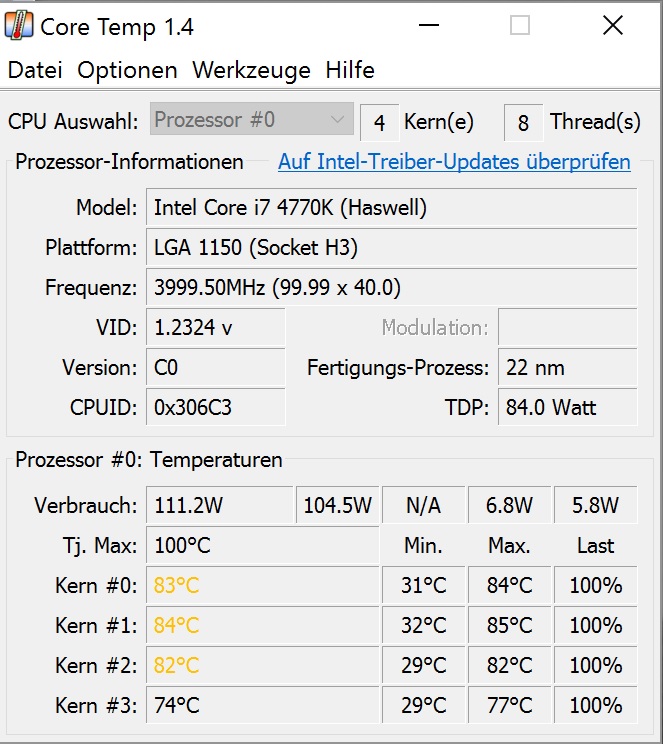
Task: Click the Min. column header
Action: coord(423,545)
